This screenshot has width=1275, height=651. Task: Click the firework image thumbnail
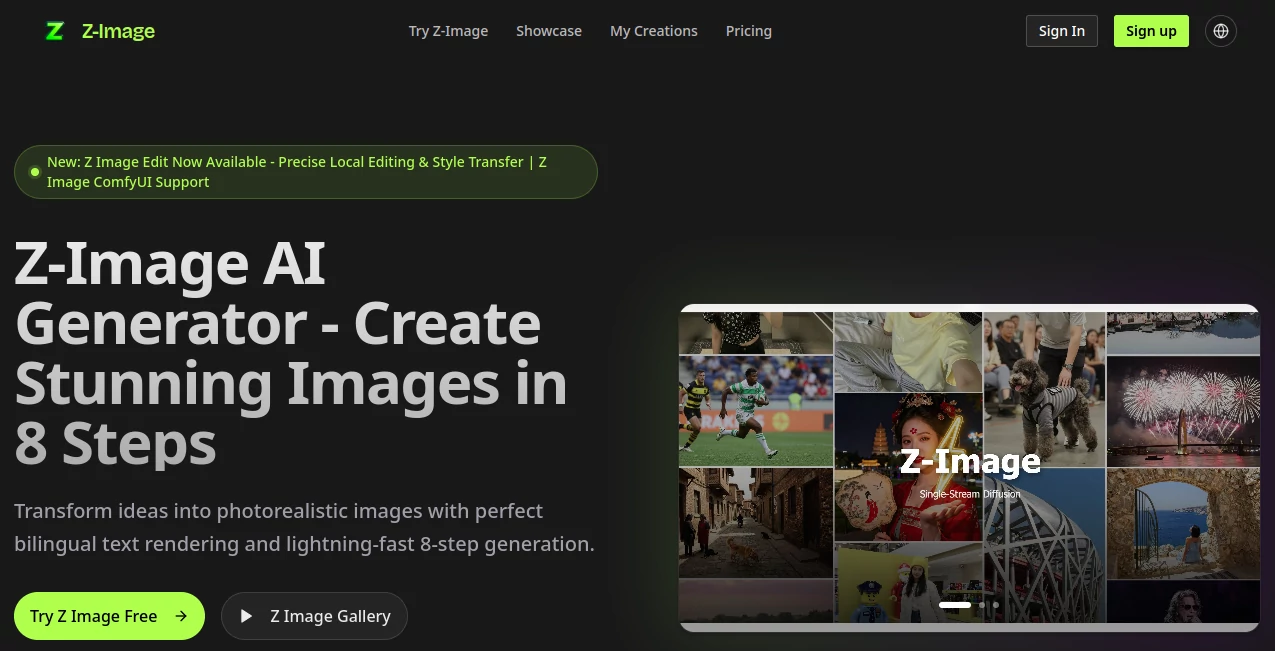tap(1183, 410)
